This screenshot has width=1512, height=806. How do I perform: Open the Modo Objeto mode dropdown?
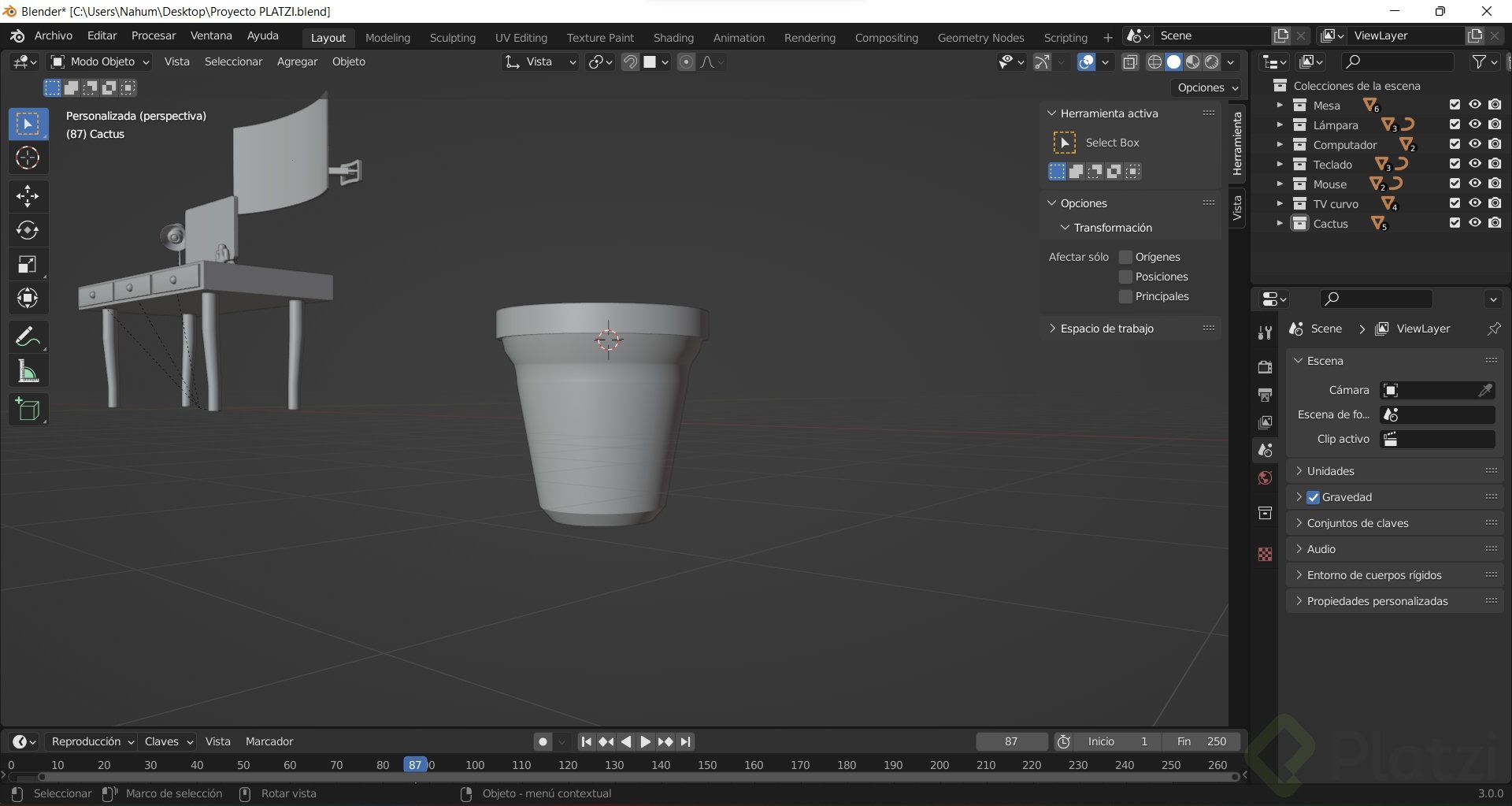(x=100, y=61)
